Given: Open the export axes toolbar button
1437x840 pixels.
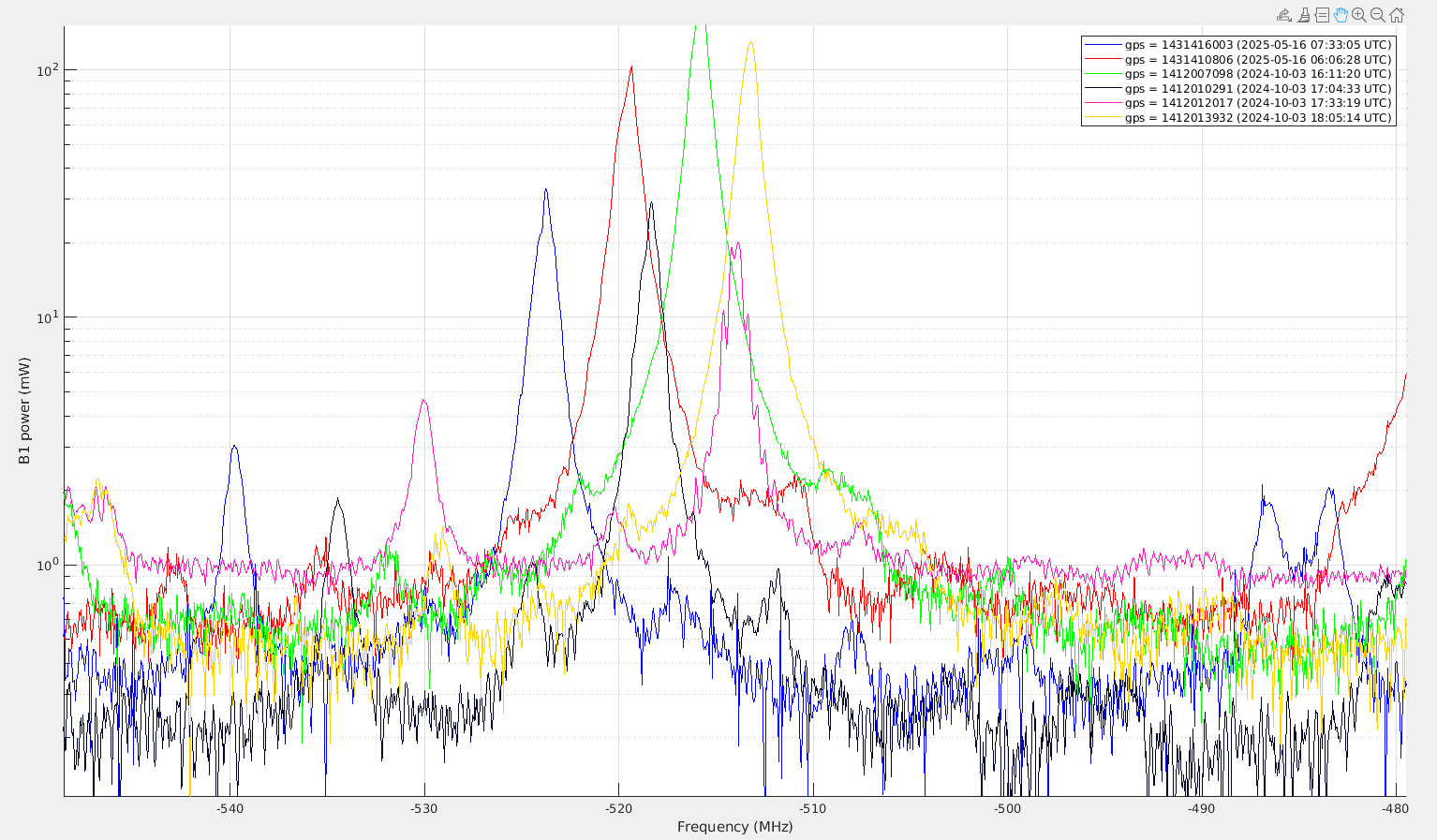Looking at the screenshot, I should 1284,15.
